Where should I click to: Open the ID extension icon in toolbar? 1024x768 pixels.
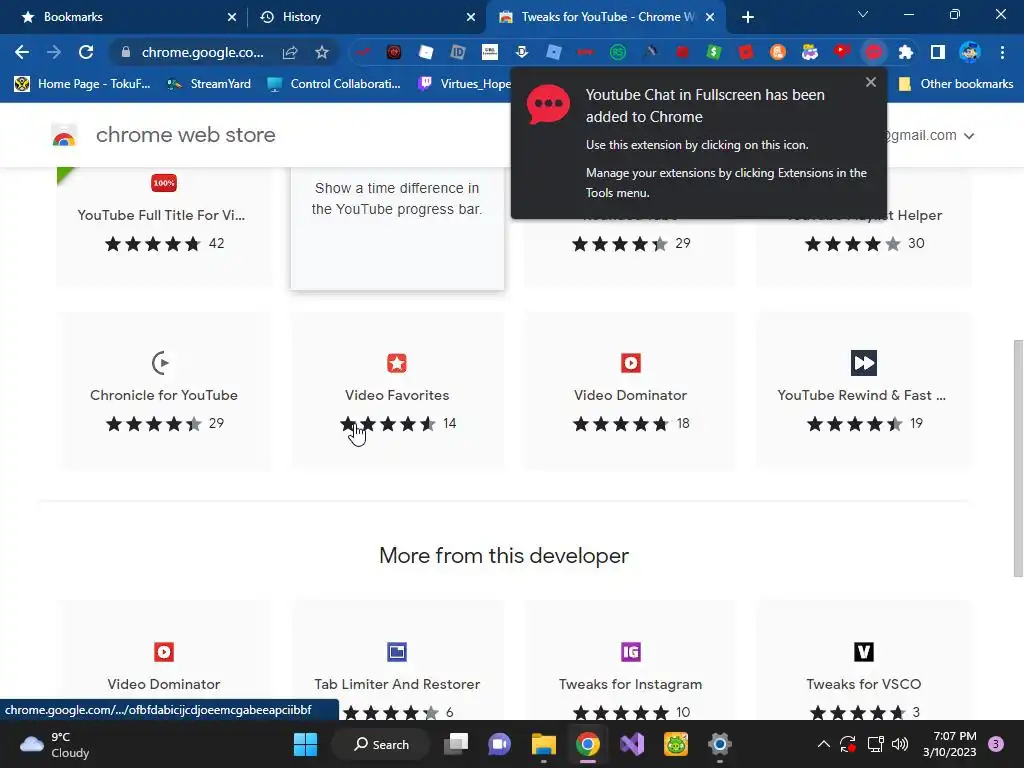[458, 52]
